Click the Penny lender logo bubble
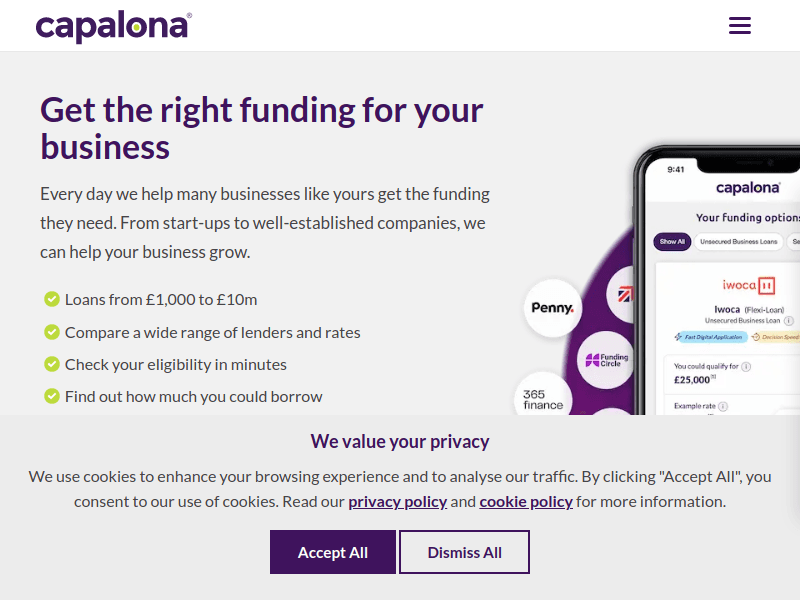This screenshot has height=600, width=800. 553,308
